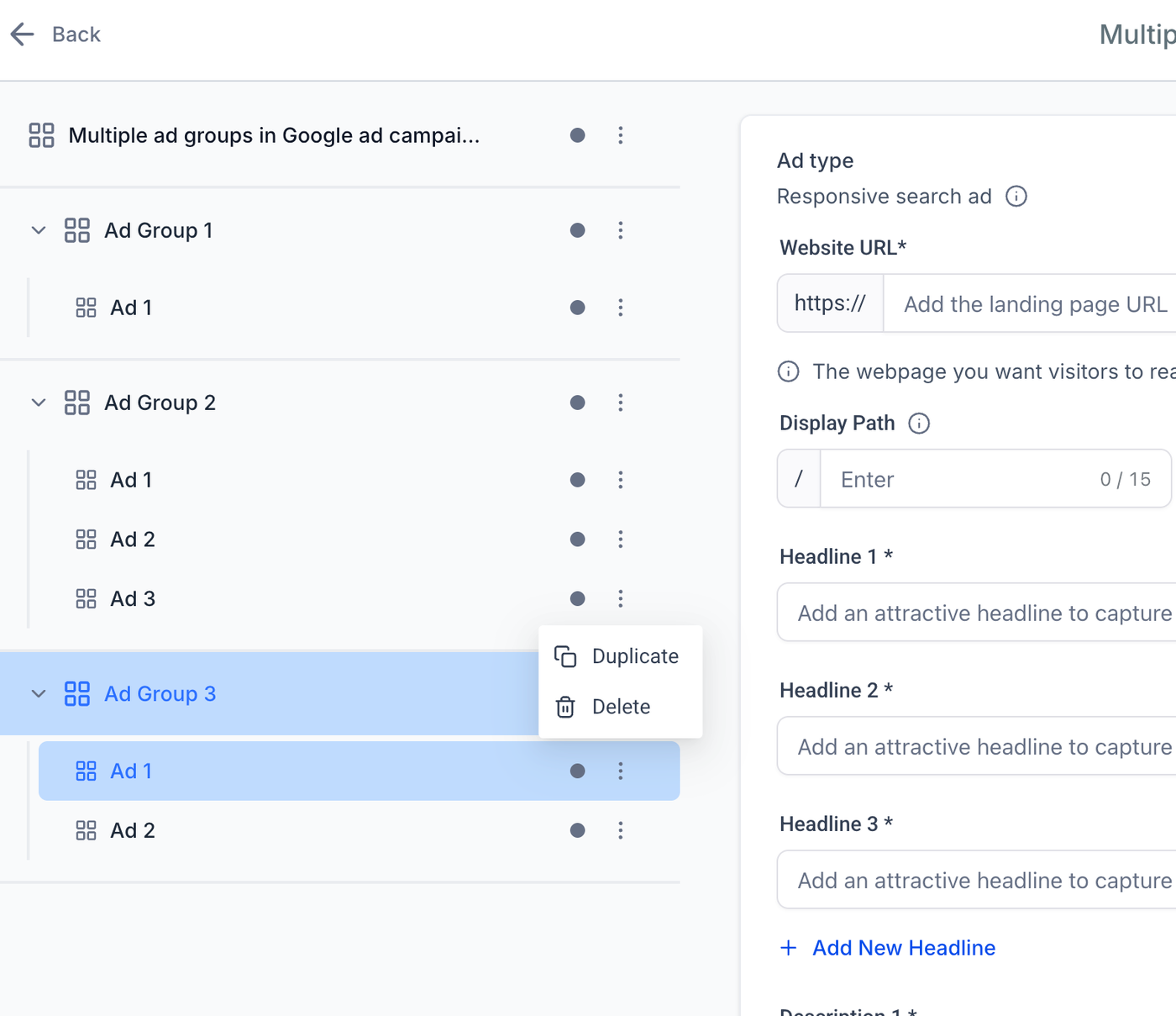Open more options for Ad Group 1
This screenshot has height=1016, width=1176.
[621, 230]
